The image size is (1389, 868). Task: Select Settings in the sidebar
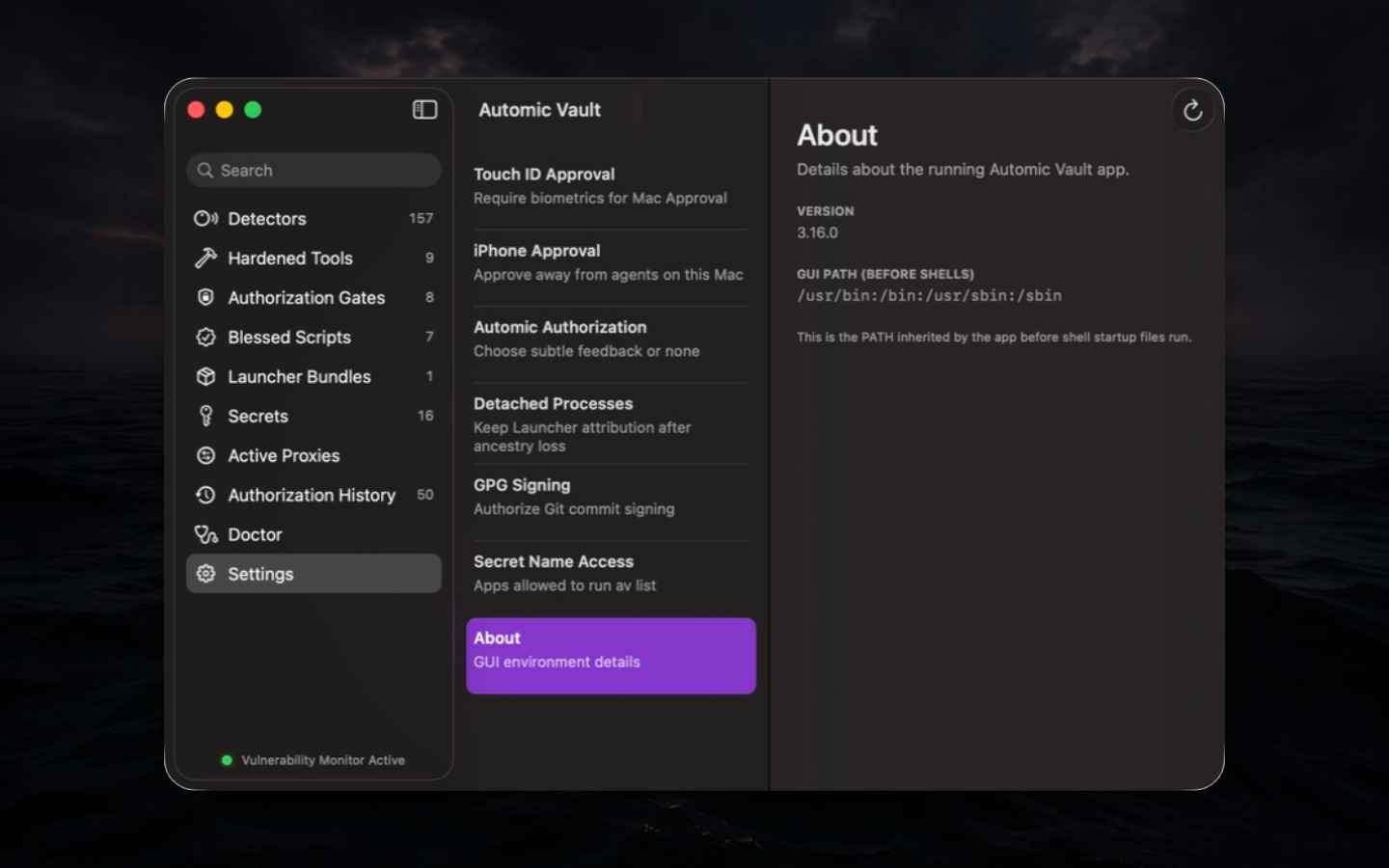[x=313, y=574]
